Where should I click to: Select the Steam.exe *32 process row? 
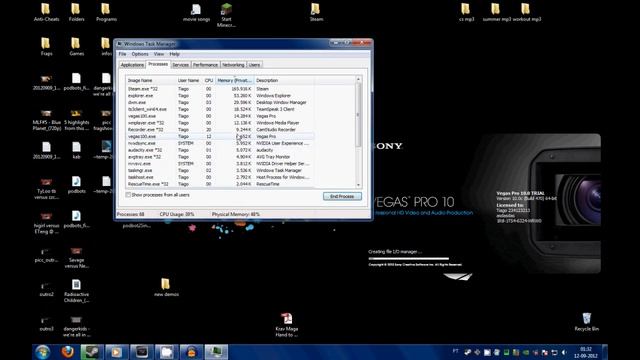[220, 89]
